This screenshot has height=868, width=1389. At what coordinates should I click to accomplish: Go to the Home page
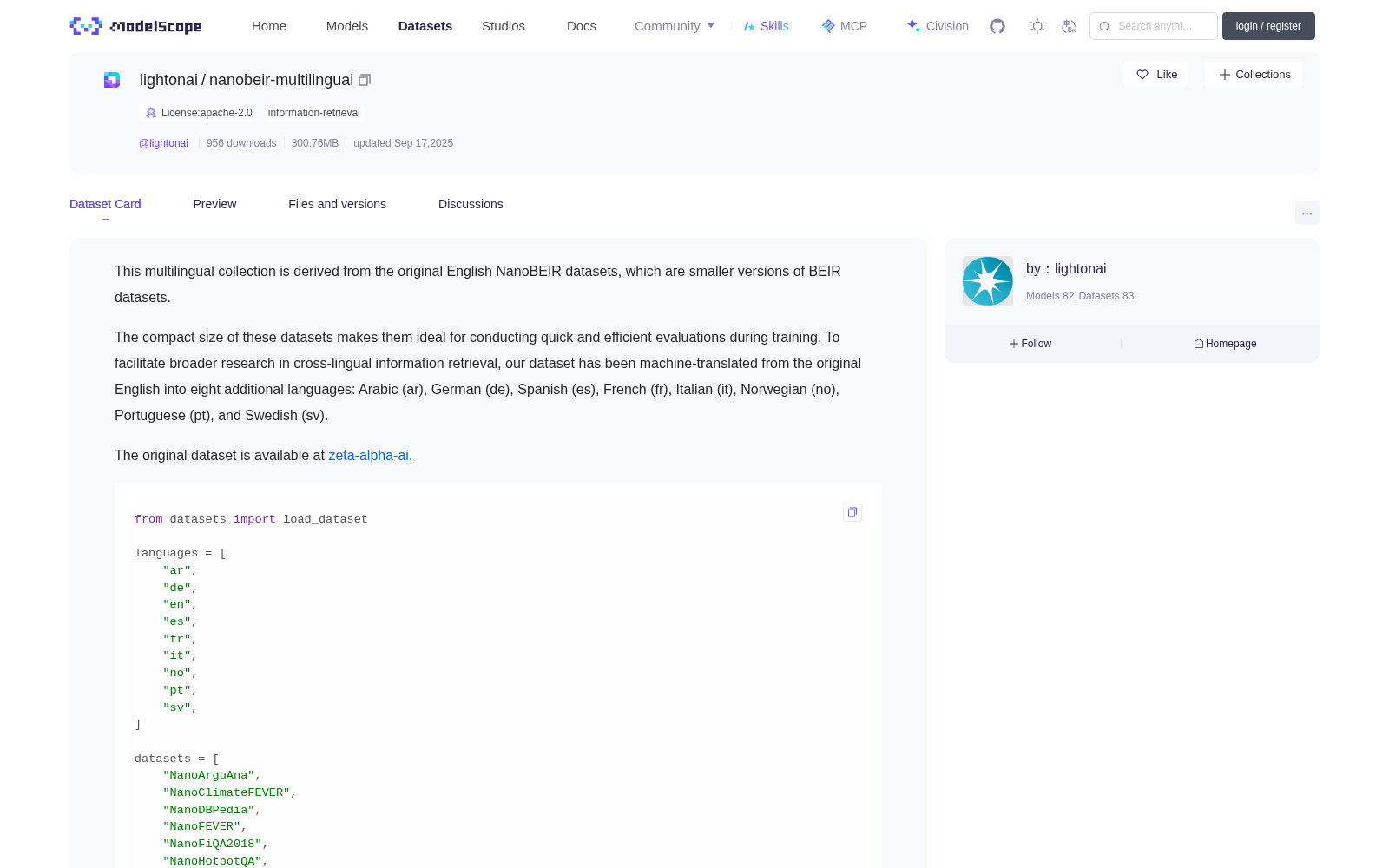pos(269,26)
